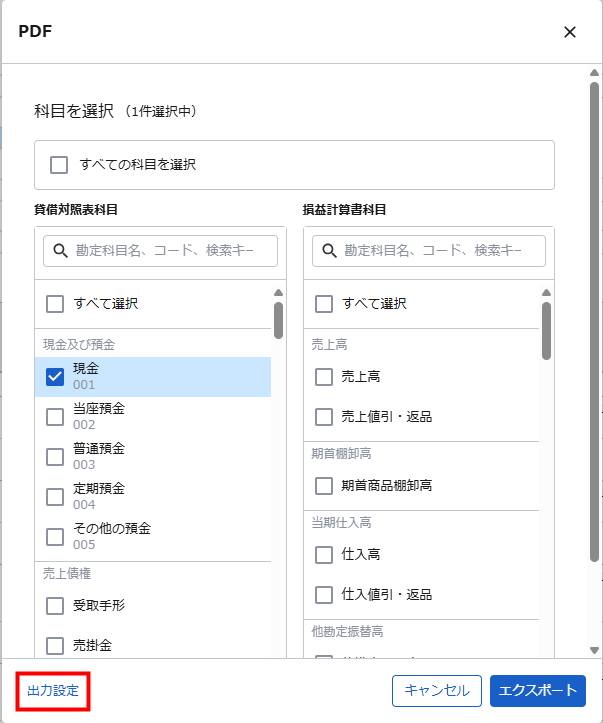Toggle すべての科目を選択 checkbox
The image size is (603, 723).
[x=59, y=164]
